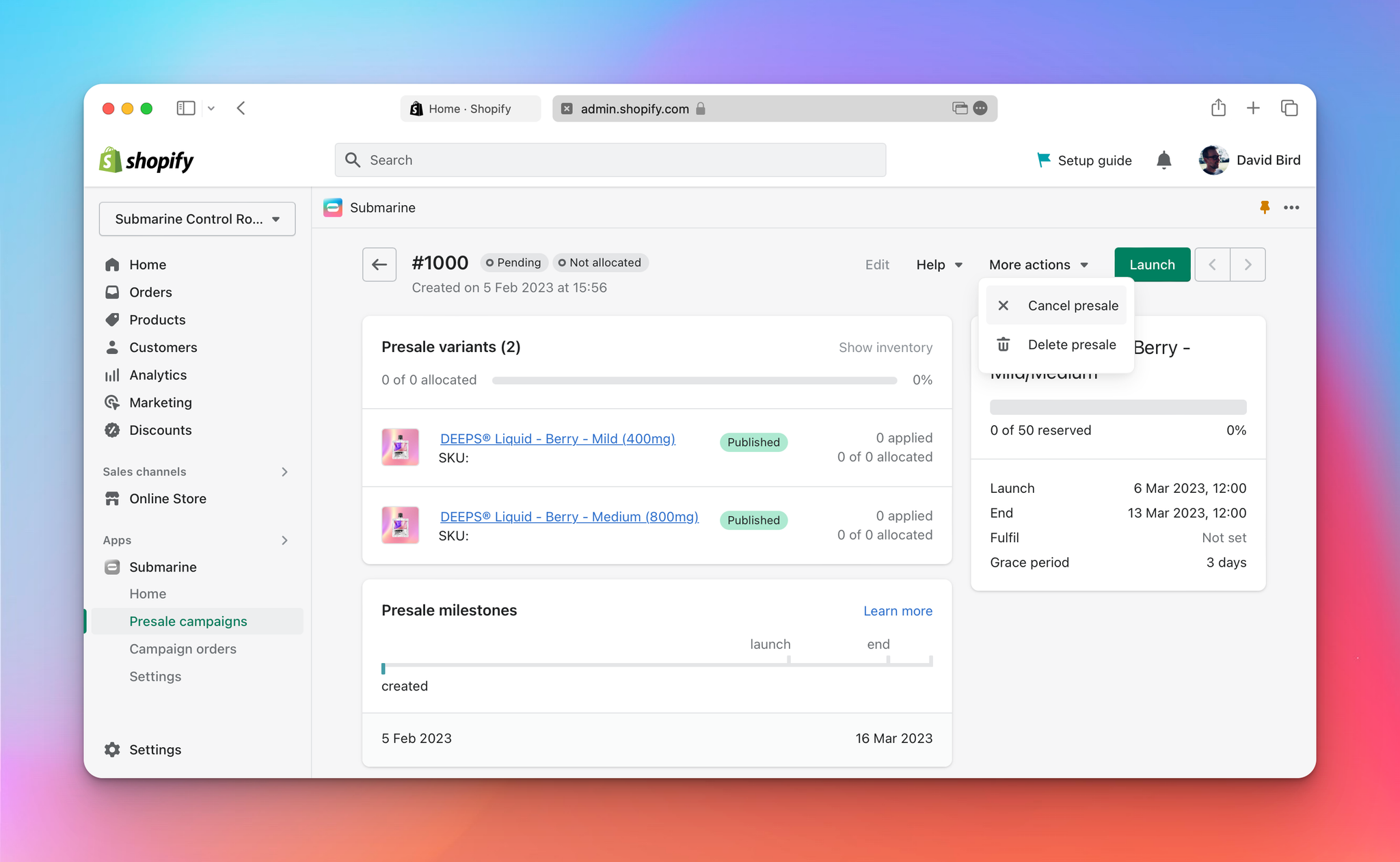
Task: Open the ellipsis page menu in address bar
Action: coord(980,108)
